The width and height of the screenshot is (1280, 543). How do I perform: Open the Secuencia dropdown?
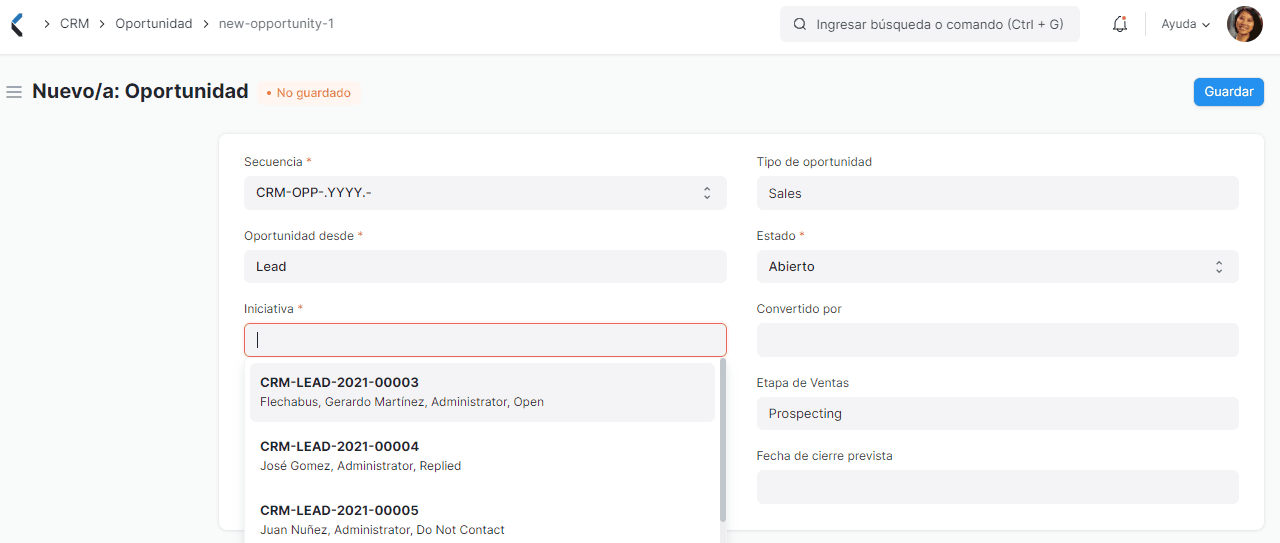[485, 193]
